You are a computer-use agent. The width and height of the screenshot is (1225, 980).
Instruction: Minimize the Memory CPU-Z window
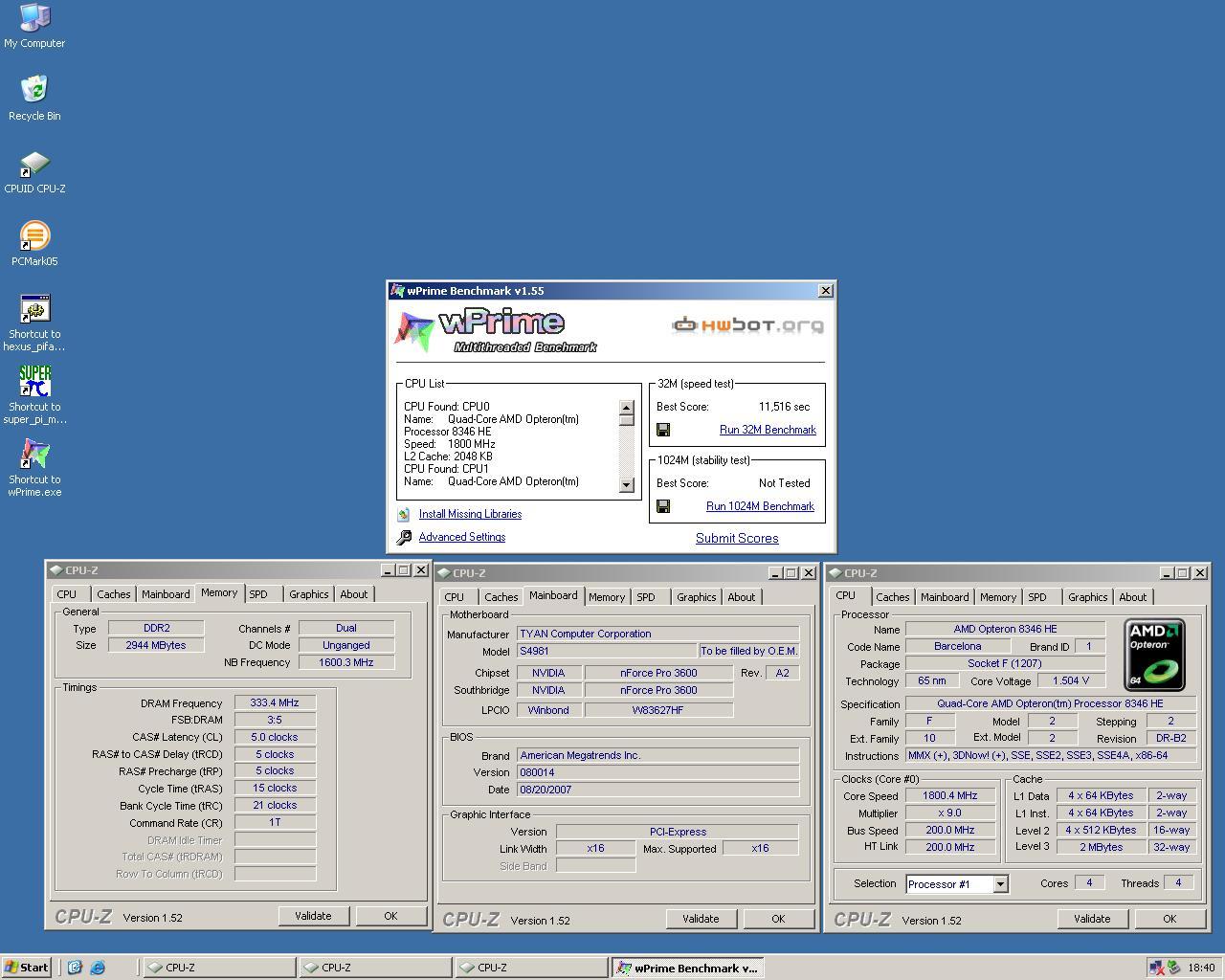pyautogui.click(x=388, y=570)
